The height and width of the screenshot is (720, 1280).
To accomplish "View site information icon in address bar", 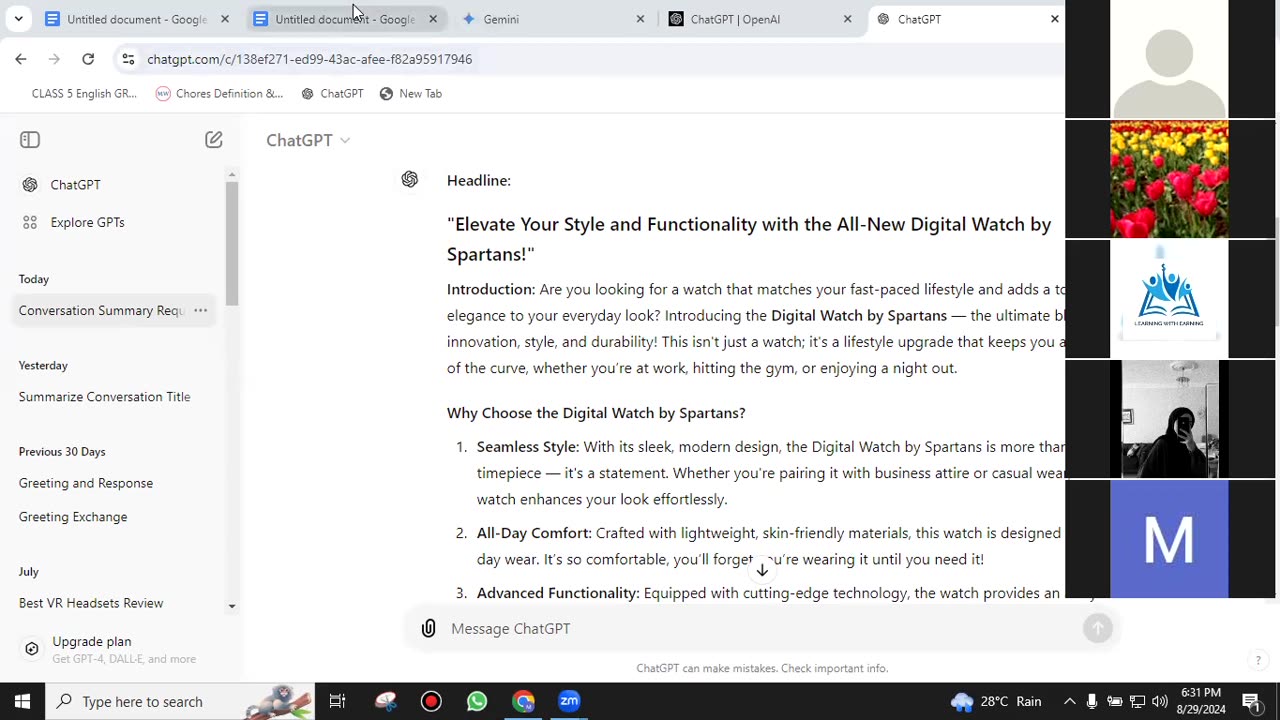I will click(x=128, y=59).
